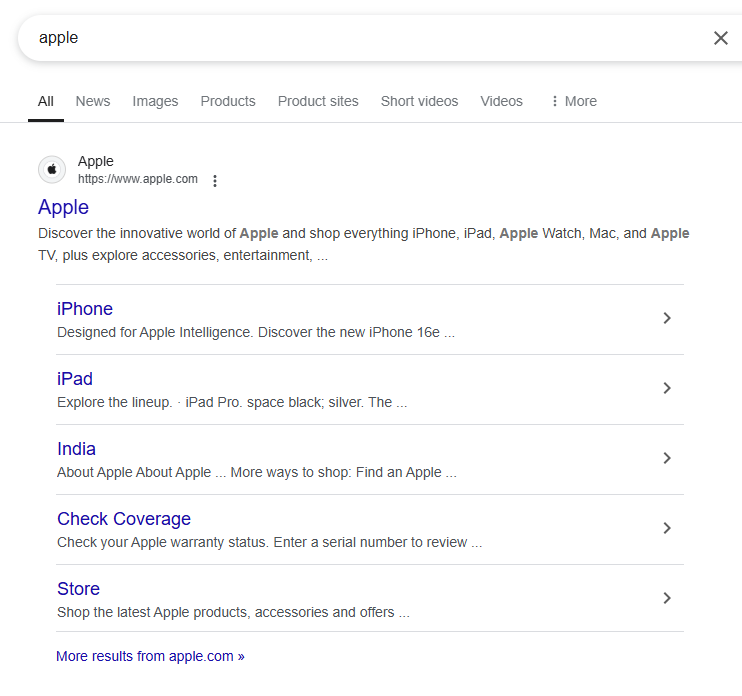Viewport: 742px width, 696px height.
Task: Expand the iPhone sitelink chevron
Action: (667, 318)
